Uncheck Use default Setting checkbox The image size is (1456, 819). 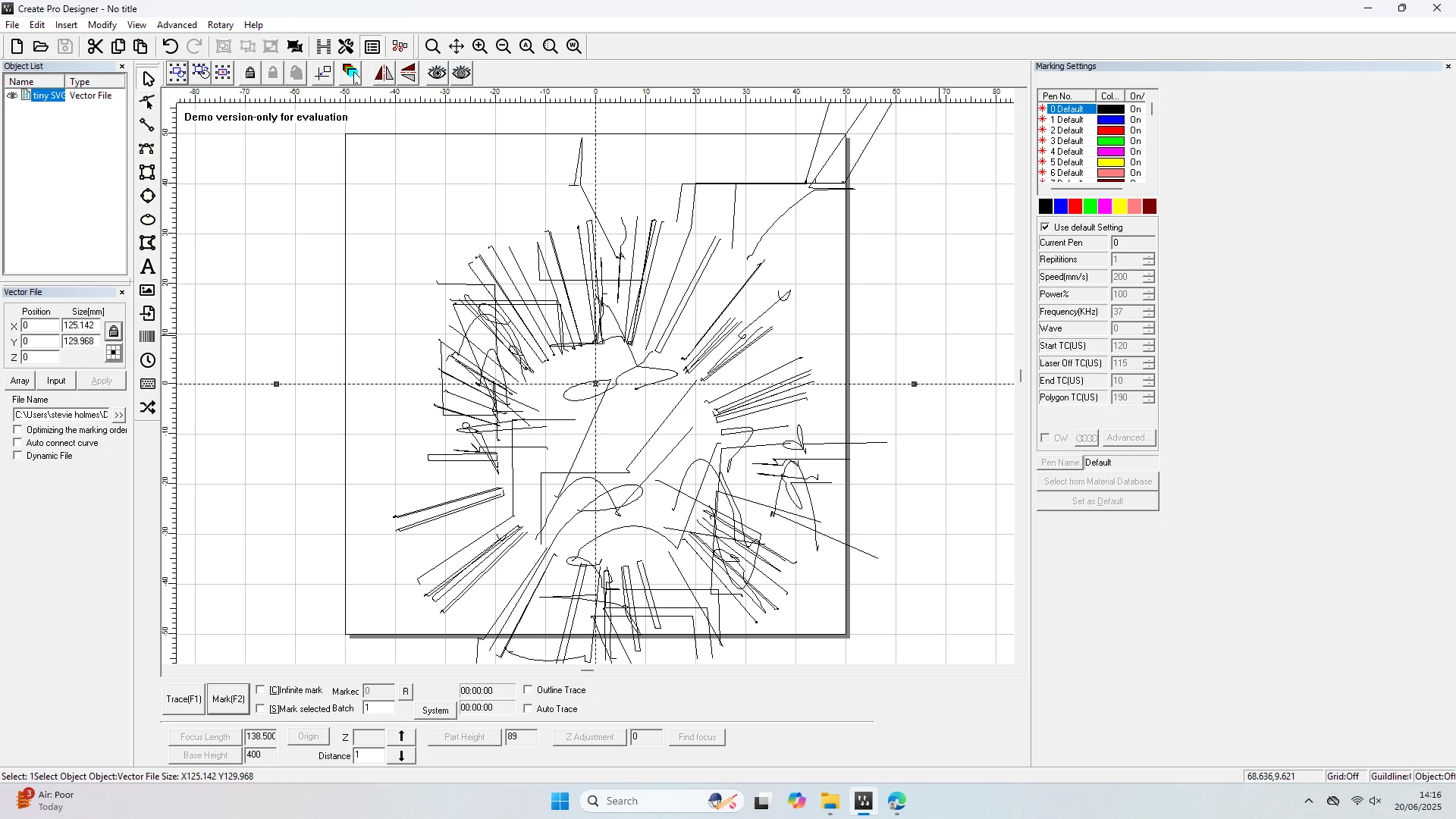pos(1046,227)
